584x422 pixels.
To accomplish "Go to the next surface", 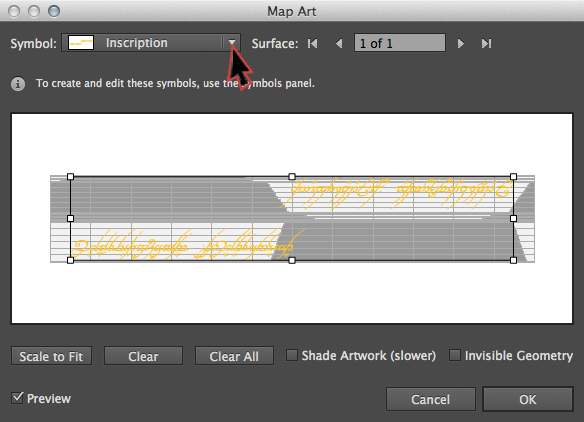I will coord(461,44).
